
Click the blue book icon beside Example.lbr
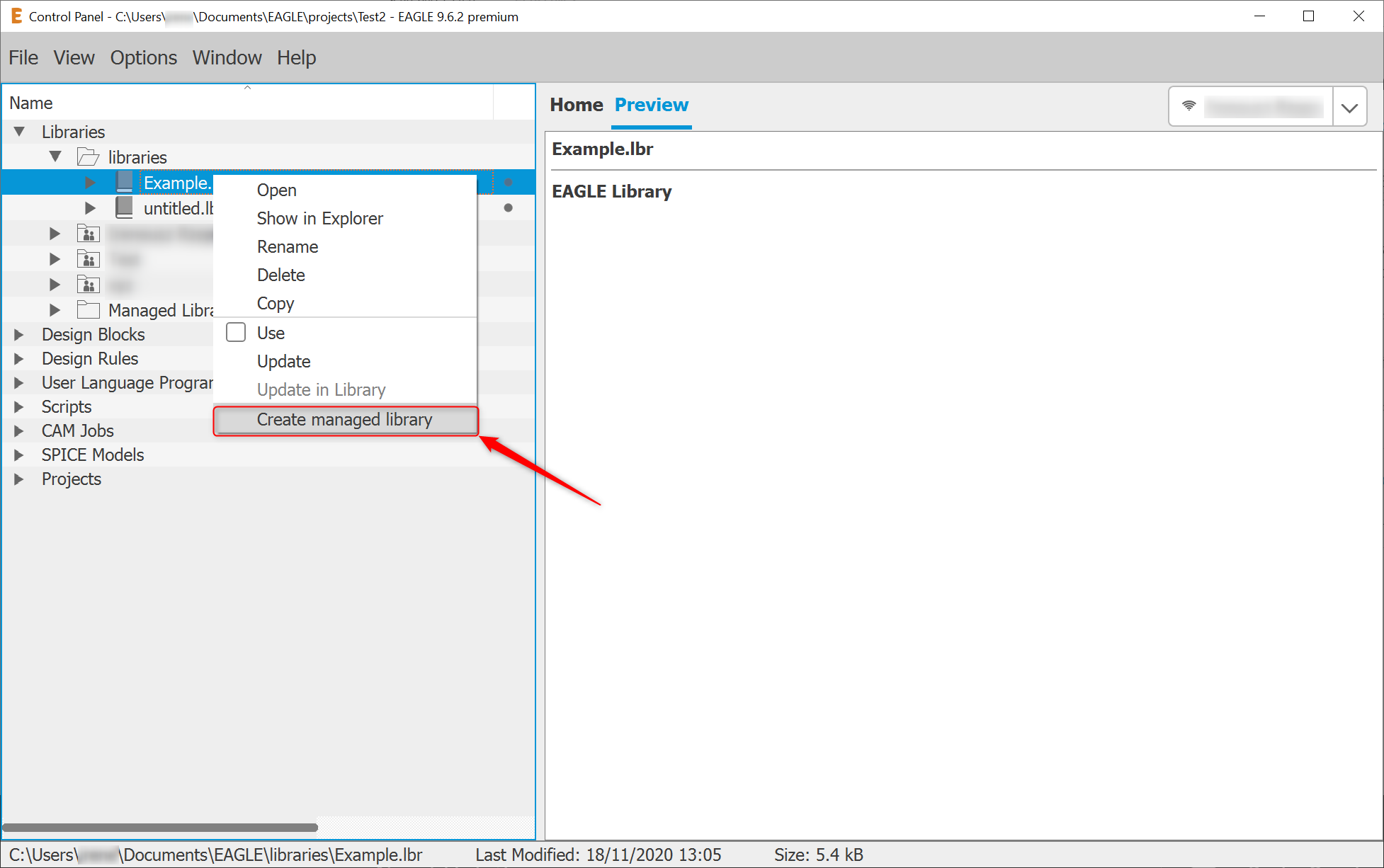coord(125,182)
